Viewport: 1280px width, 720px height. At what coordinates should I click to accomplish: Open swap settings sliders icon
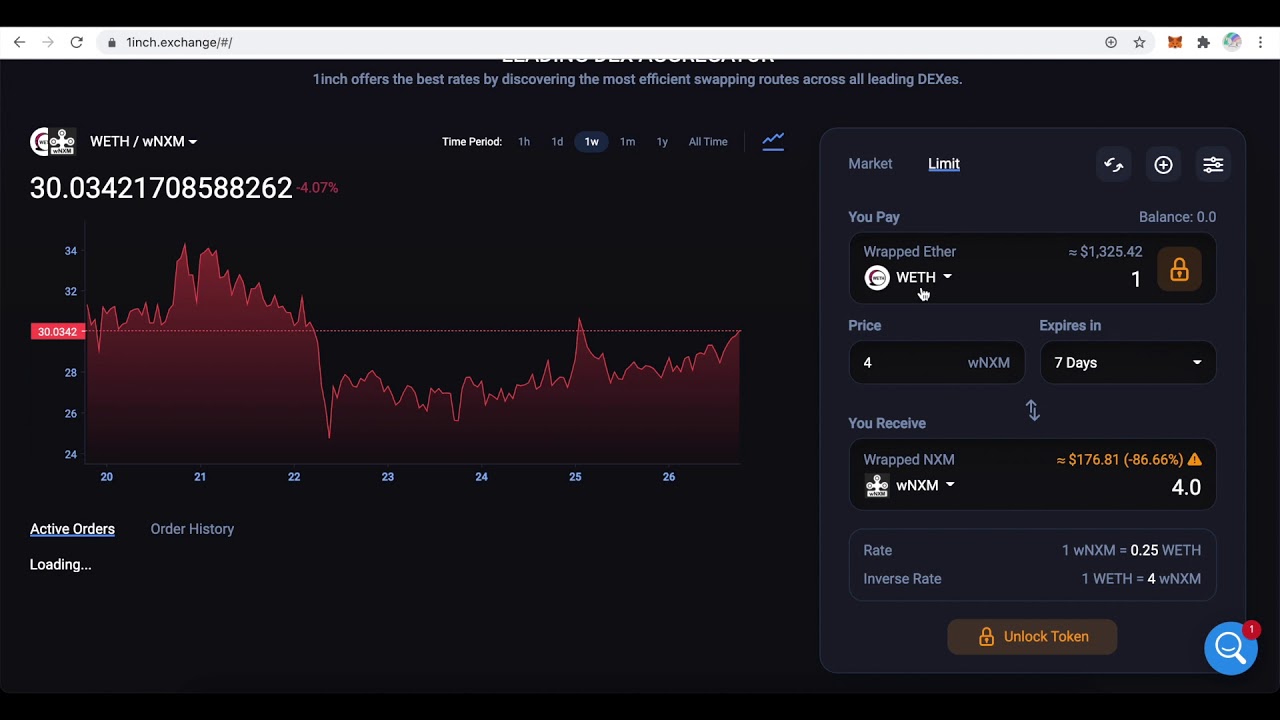[1213, 165]
